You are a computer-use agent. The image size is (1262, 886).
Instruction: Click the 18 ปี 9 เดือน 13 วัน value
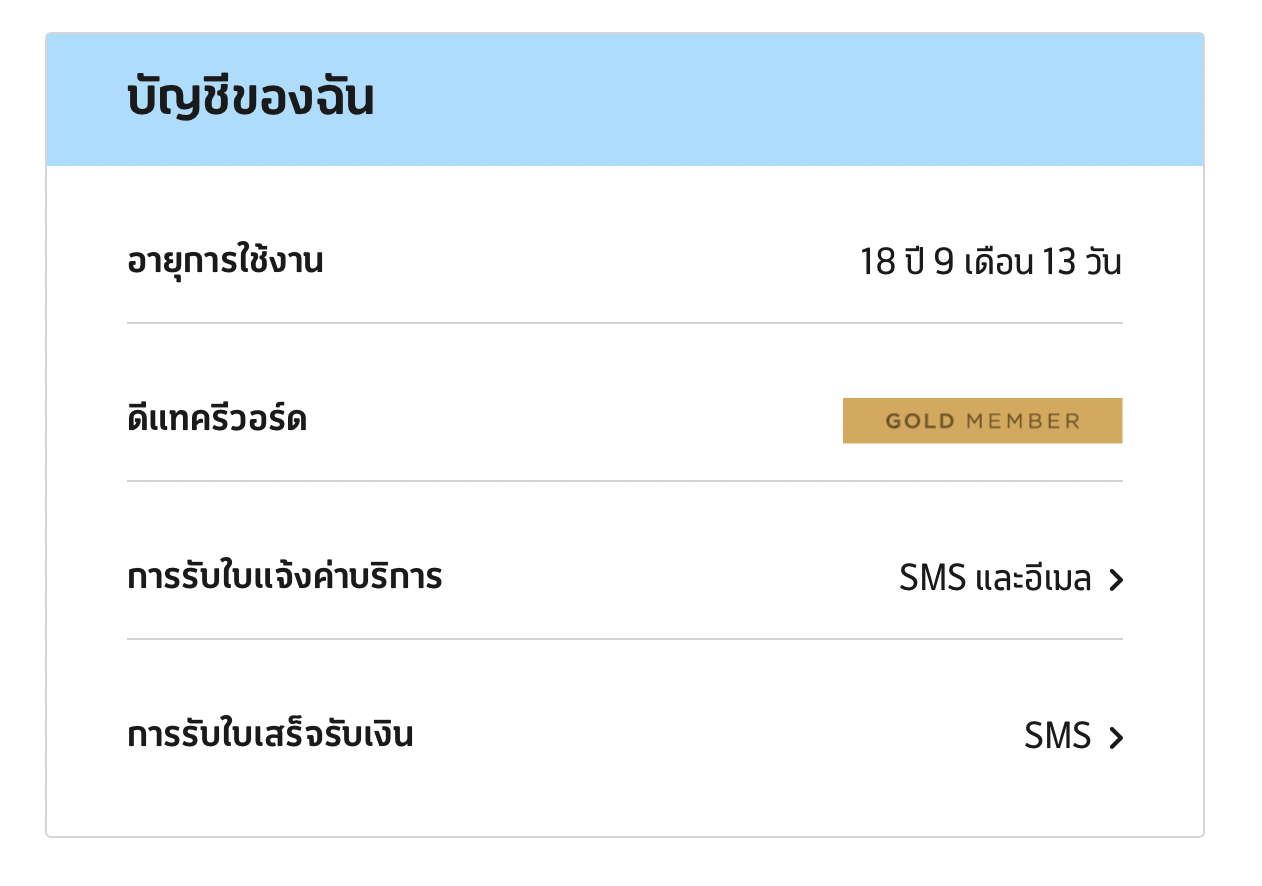pos(990,264)
